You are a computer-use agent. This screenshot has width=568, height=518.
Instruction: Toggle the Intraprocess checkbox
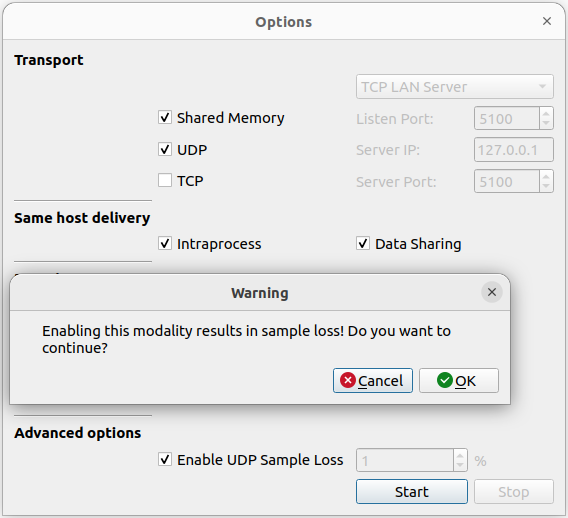(x=165, y=243)
